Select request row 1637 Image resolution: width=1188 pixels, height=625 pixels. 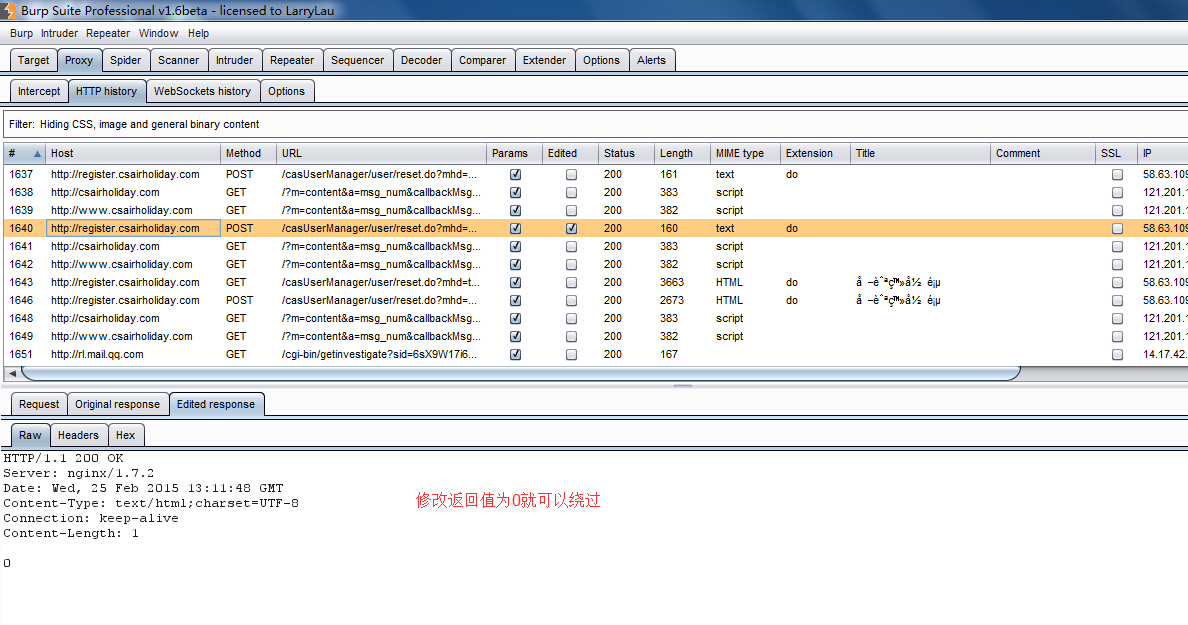point(595,174)
